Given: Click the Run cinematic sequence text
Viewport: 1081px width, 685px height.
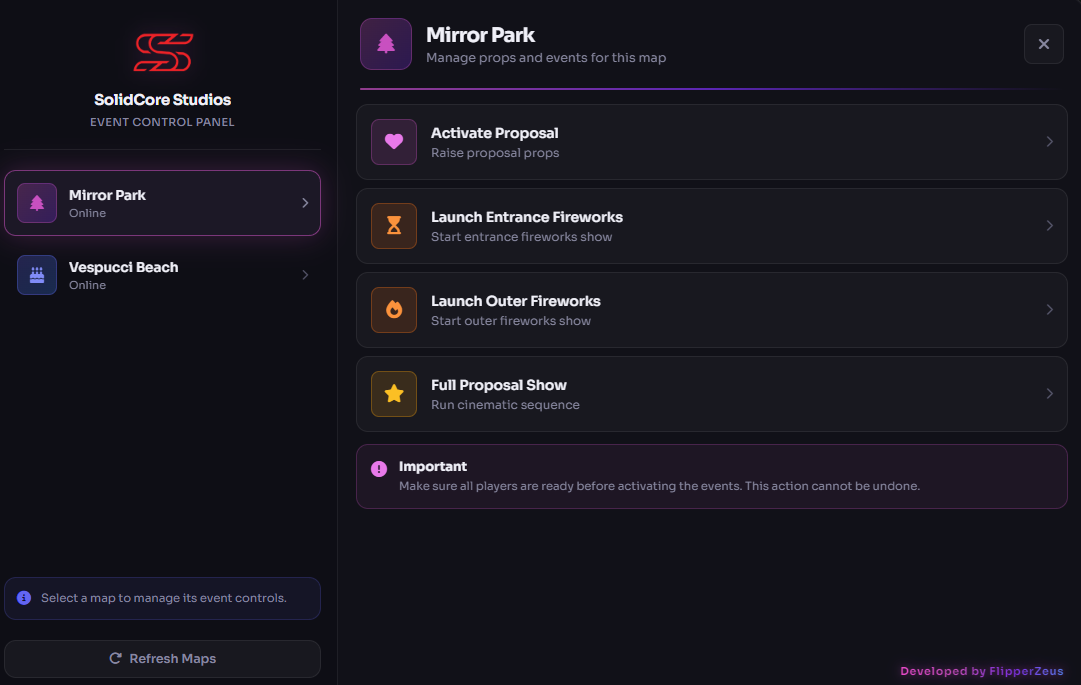Looking at the screenshot, I should [x=505, y=405].
